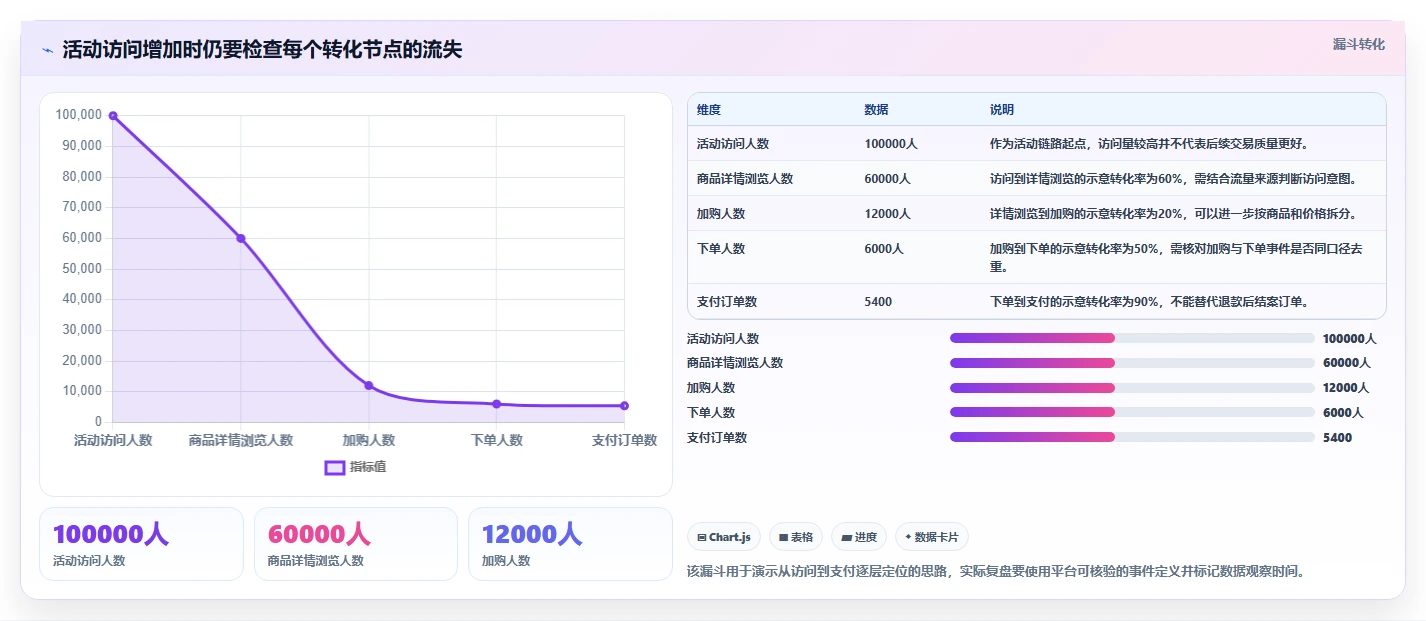
Task: Click the page title 活动访问增加时仍要检查每个转化节点的流失
Action: coord(262,50)
